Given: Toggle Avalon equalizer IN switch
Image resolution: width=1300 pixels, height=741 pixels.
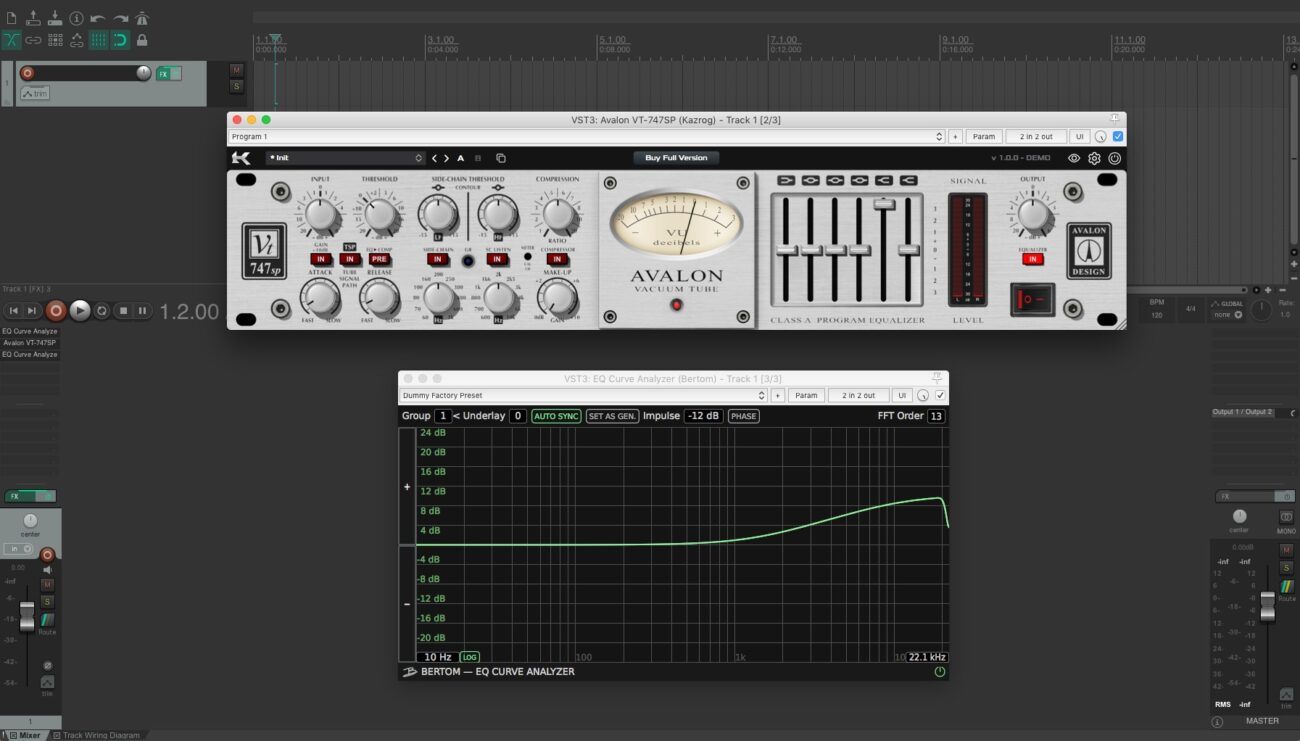Looking at the screenshot, I should click(1032, 259).
